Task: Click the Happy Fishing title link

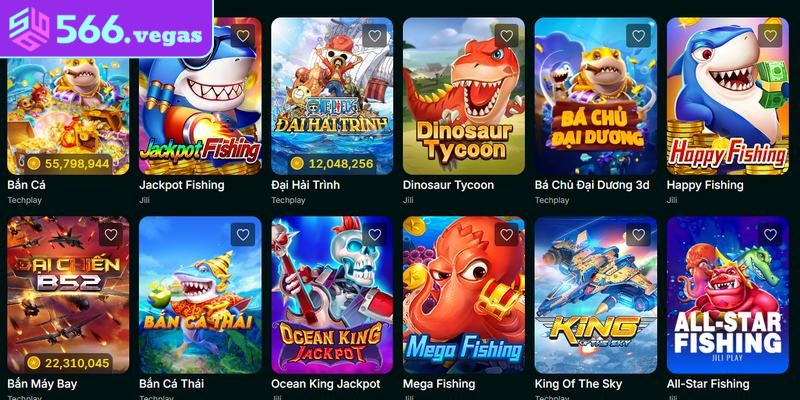Action: (x=705, y=185)
